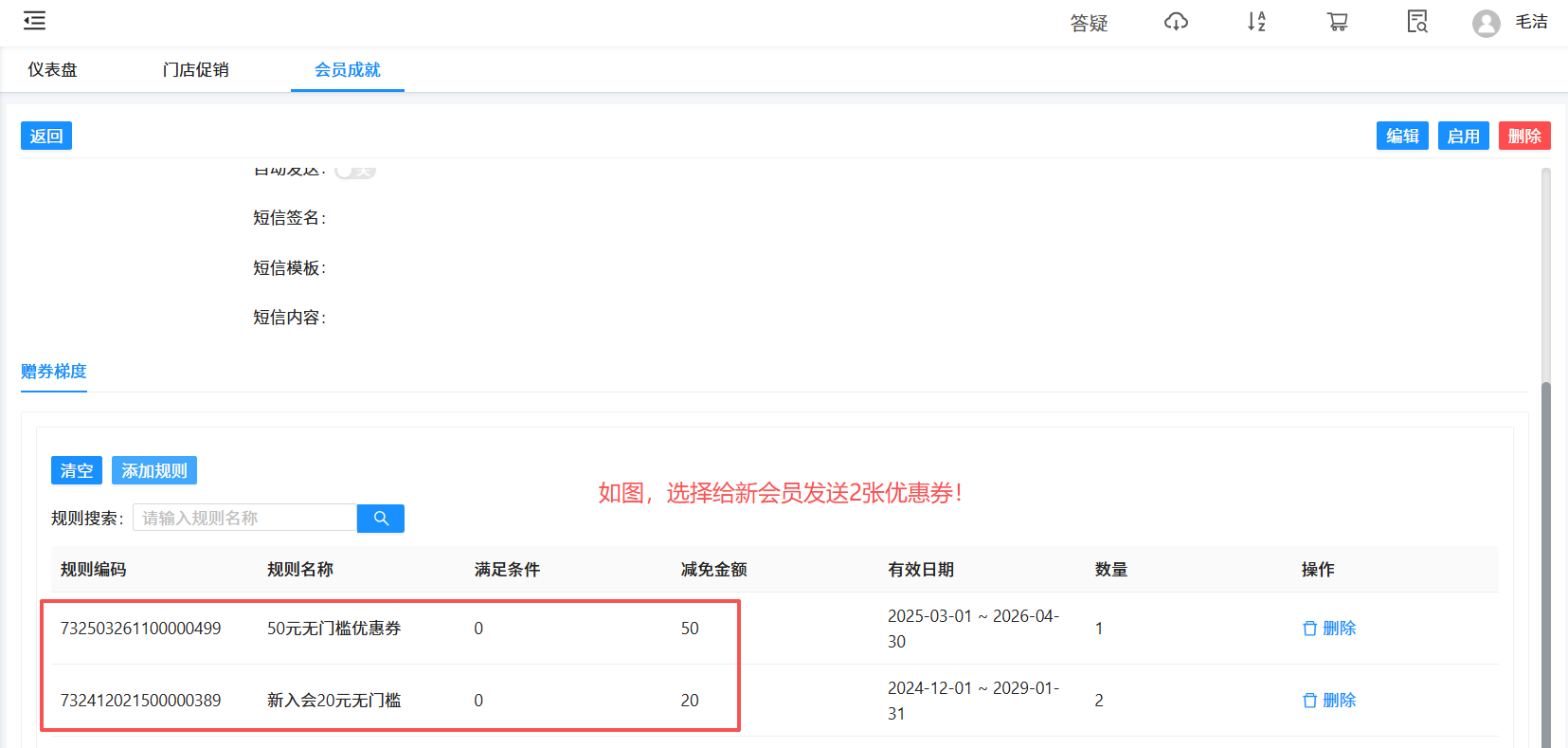Click the rule search magnifier button
The width and height of the screenshot is (1568, 748).
[x=381, y=519]
